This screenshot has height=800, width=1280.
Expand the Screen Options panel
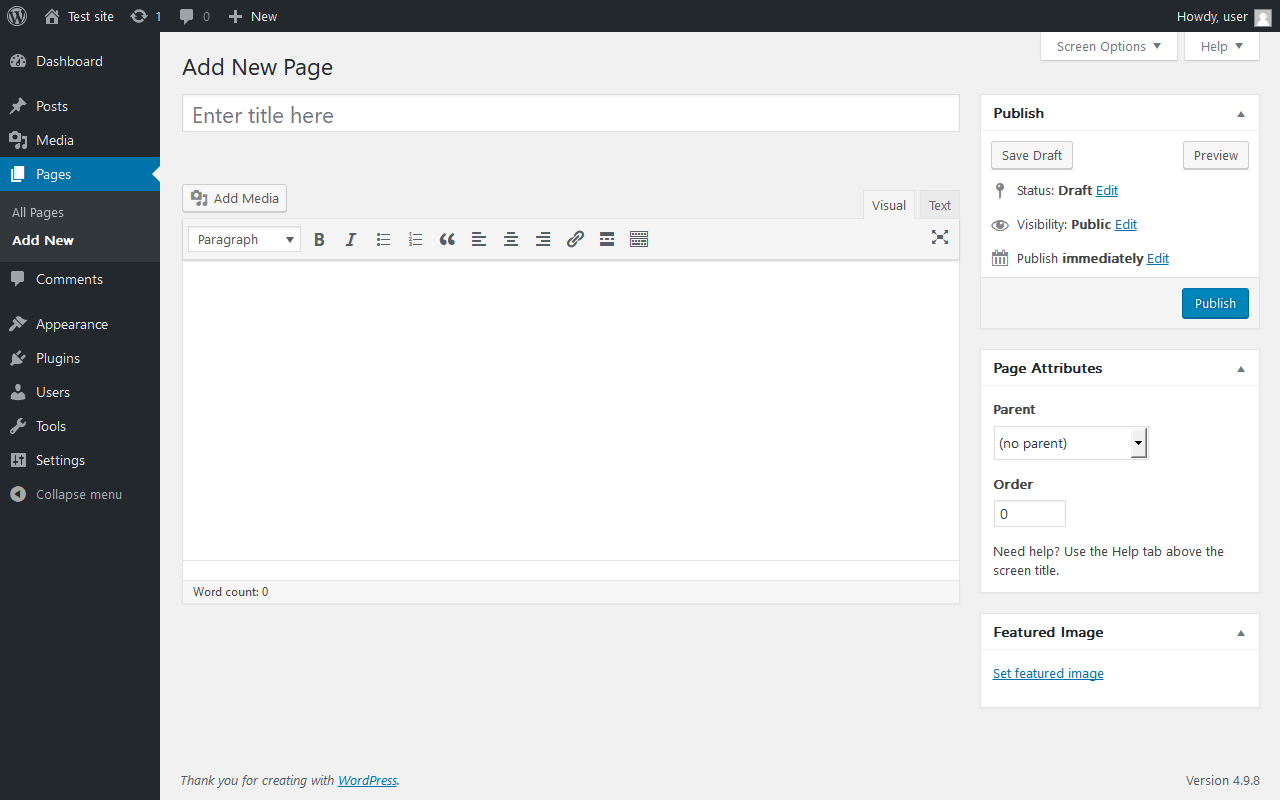click(x=1108, y=46)
